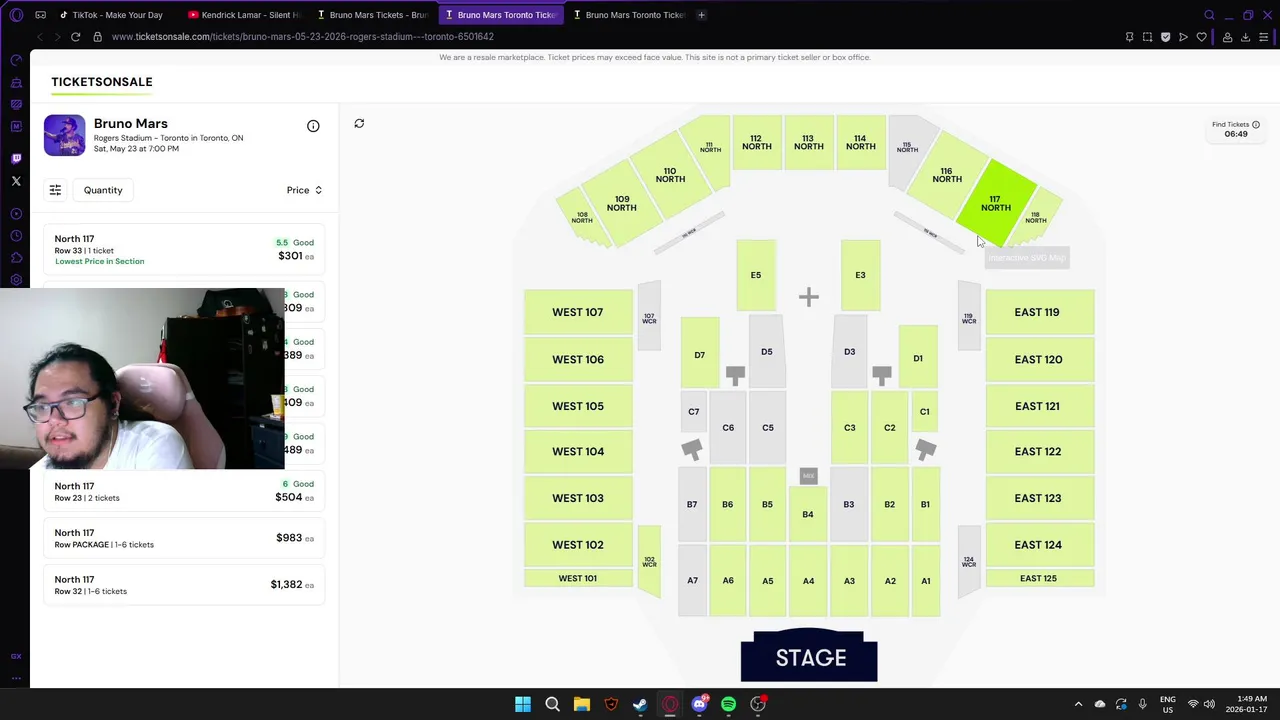Select section EAST 125 on the map
The image size is (1280, 720).
[x=1038, y=578]
